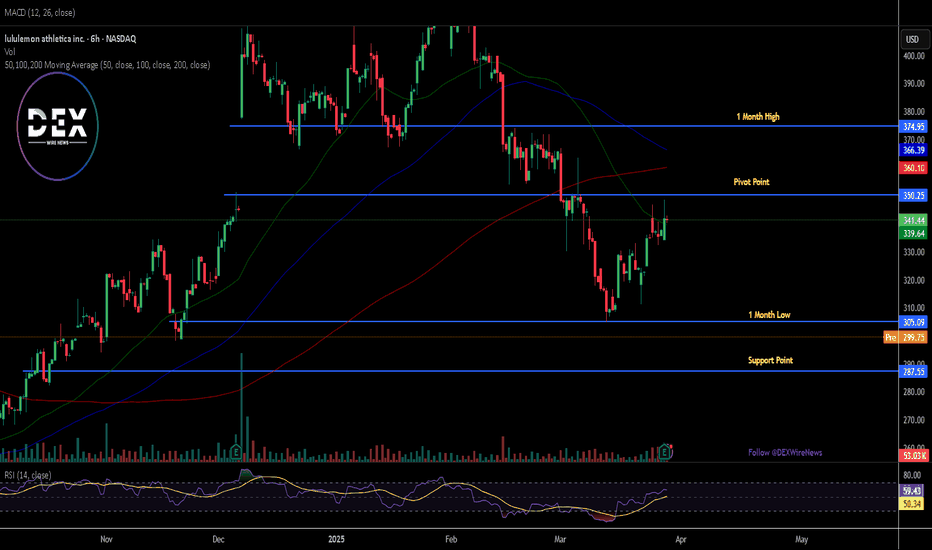Click the 341.44 last price label
Viewport: 932px width, 550px height.
pyautogui.click(x=914, y=221)
